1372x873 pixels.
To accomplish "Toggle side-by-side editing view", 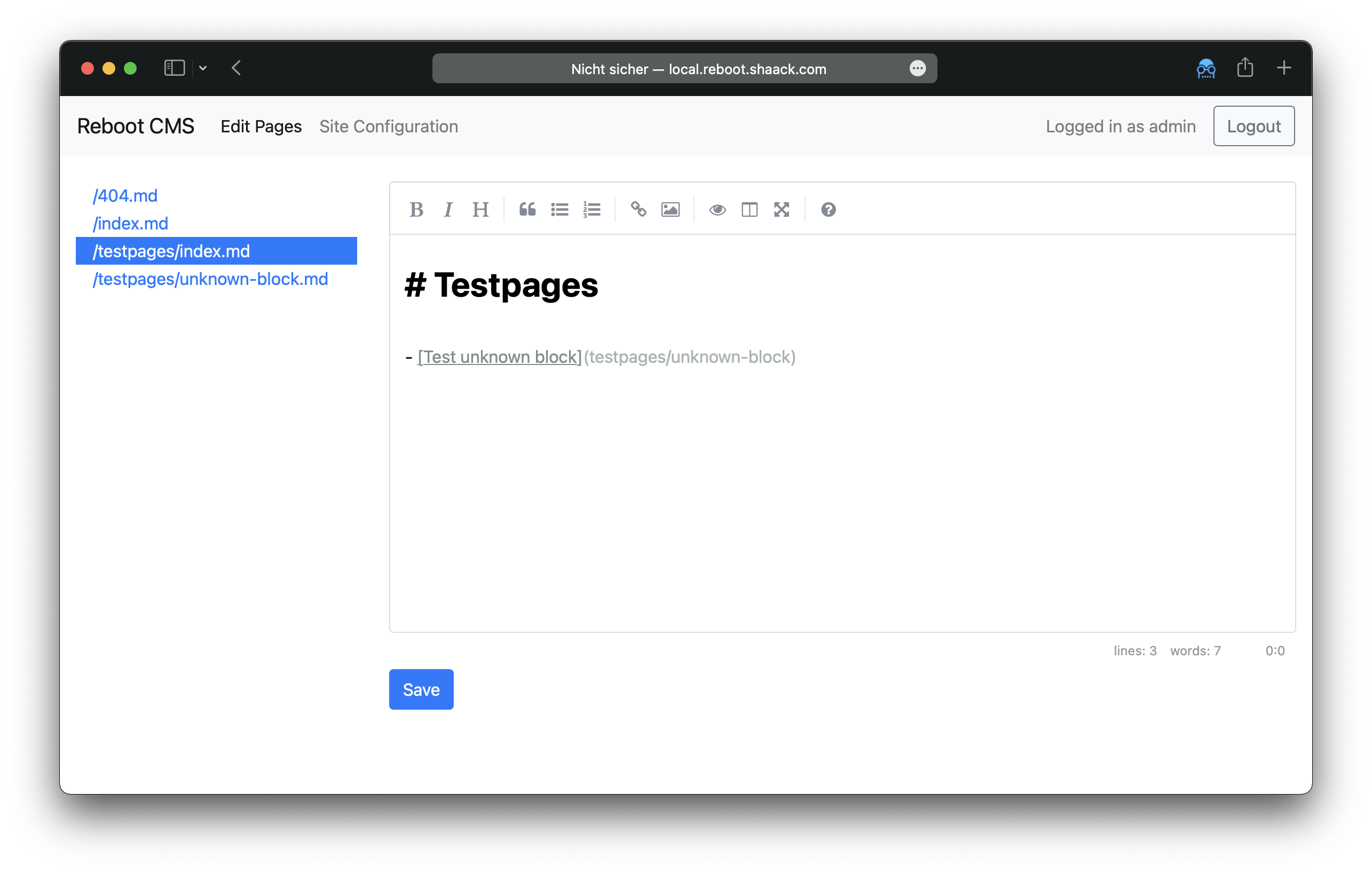I will [x=749, y=210].
